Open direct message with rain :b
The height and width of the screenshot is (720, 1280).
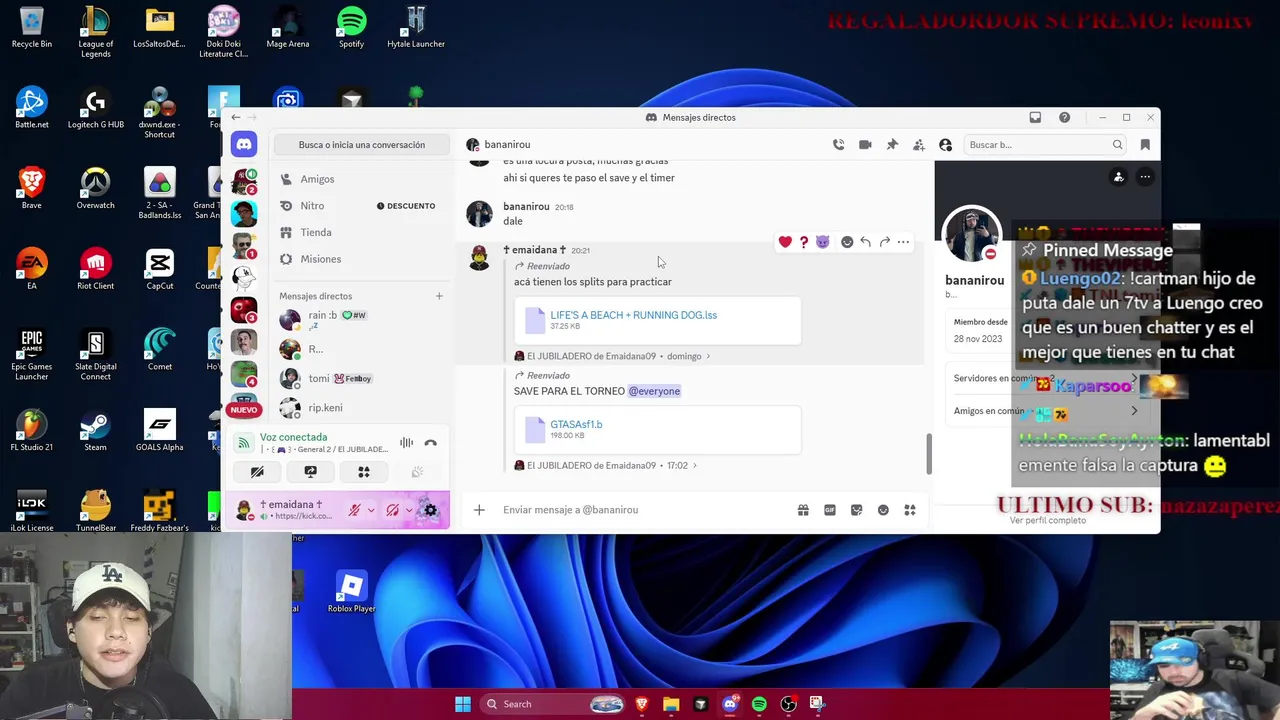[x=361, y=320]
